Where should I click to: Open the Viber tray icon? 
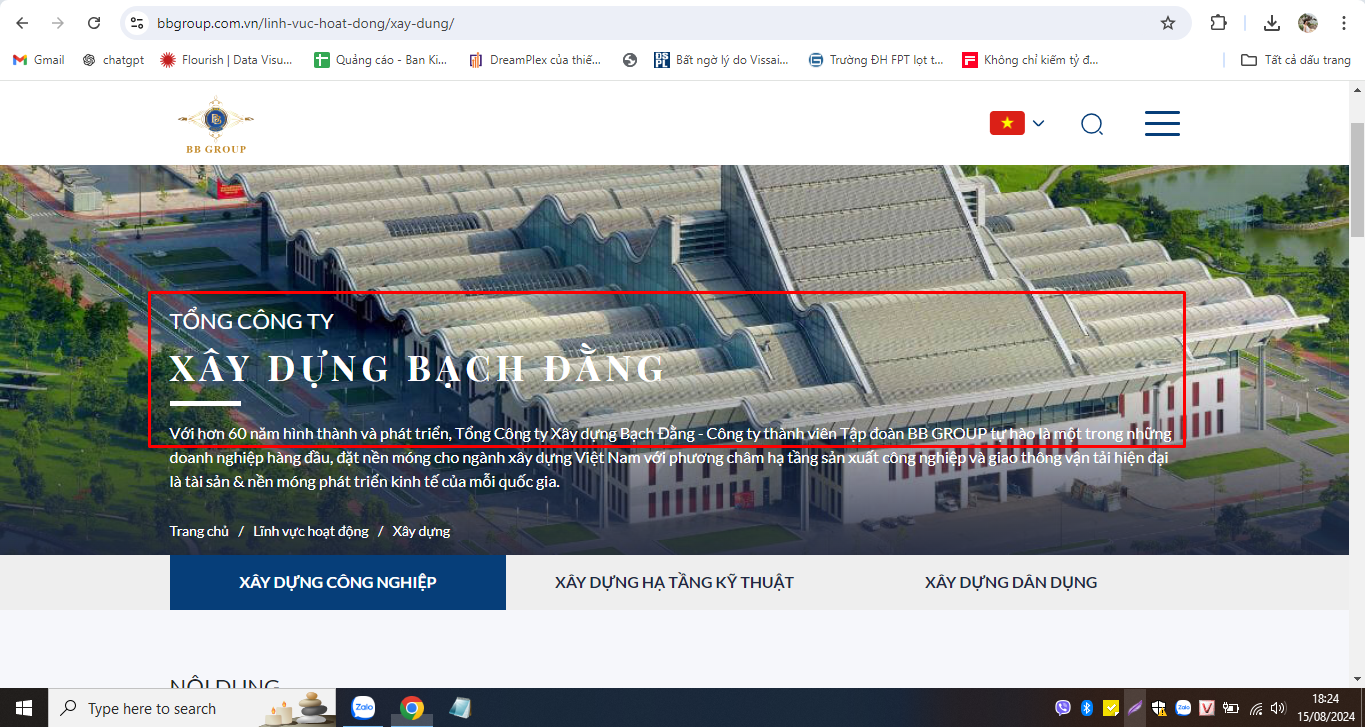(1063, 708)
